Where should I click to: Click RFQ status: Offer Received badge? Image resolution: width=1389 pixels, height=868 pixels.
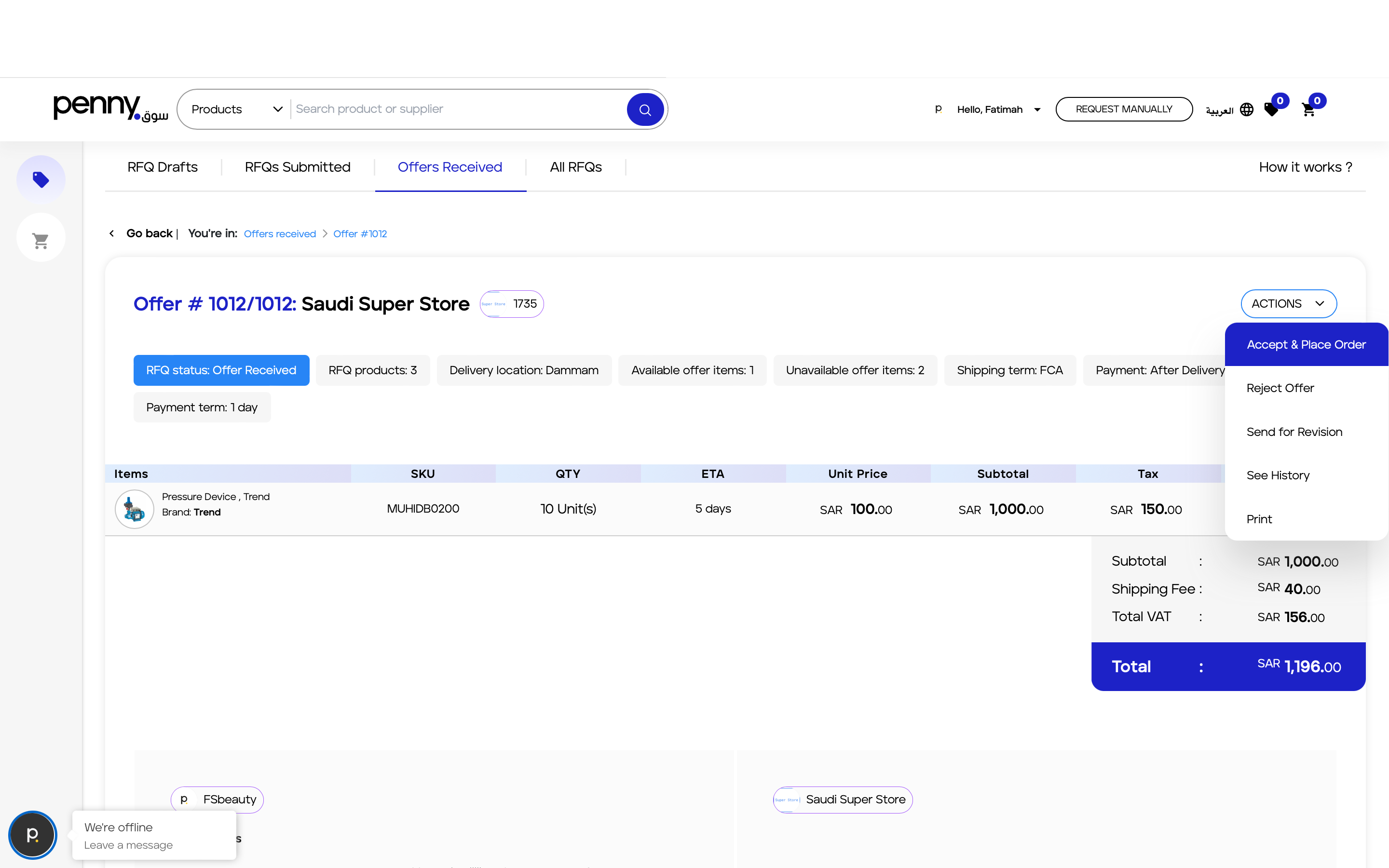(x=221, y=370)
